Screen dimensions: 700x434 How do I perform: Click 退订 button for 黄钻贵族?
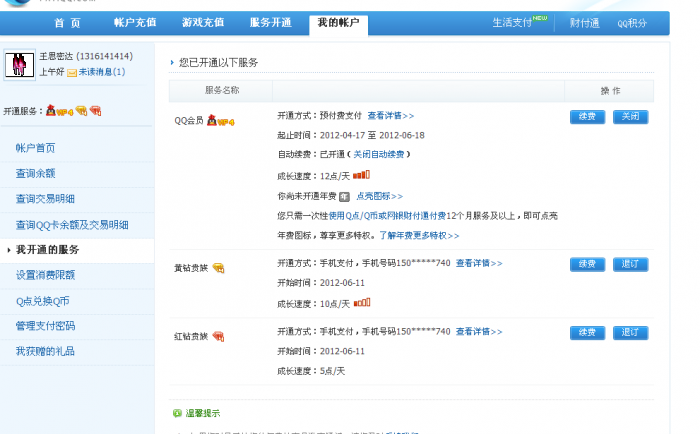630,264
